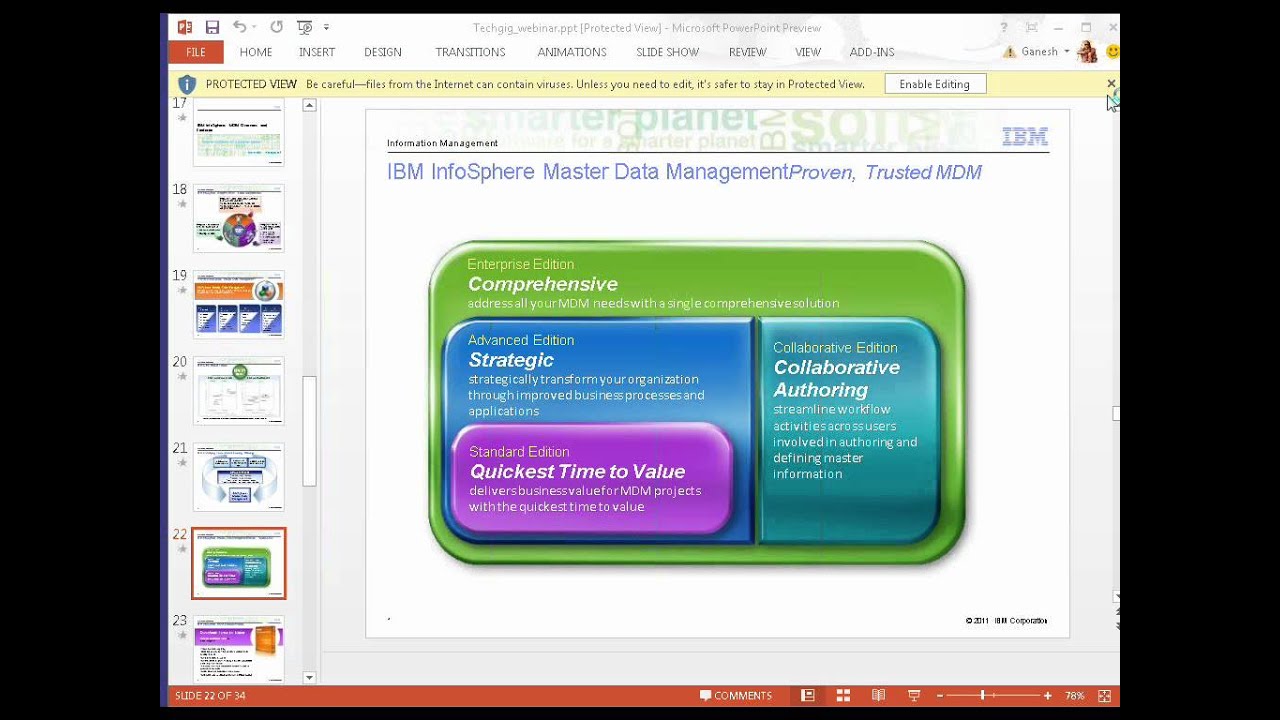The height and width of the screenshot is (720, 1280).
Task: Close the Protected View message bar
Action: (x=1111, y=84)
